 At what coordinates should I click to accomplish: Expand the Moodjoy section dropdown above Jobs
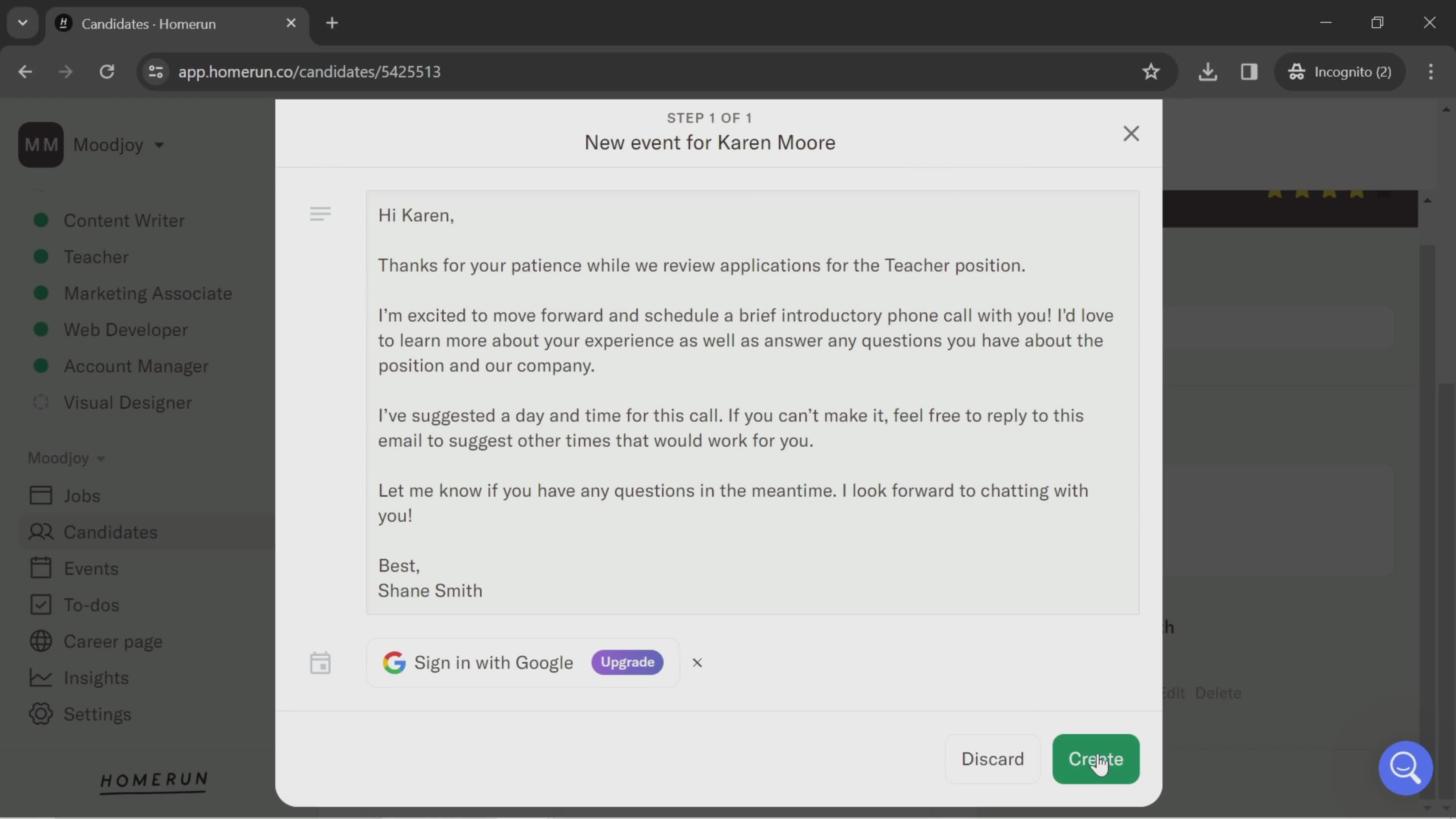click(x=66, y=458)
